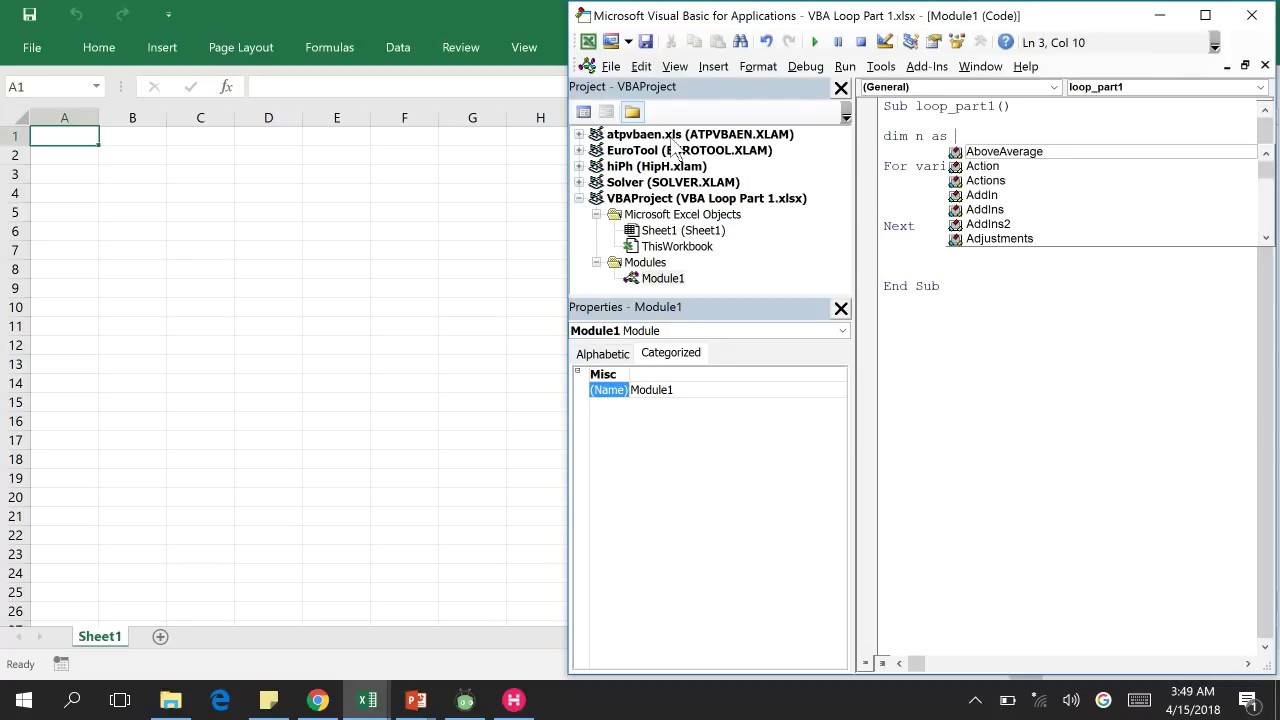1280x720 pixels.
Task: Open Google Chrome from the taskbar
Action: 318,700
